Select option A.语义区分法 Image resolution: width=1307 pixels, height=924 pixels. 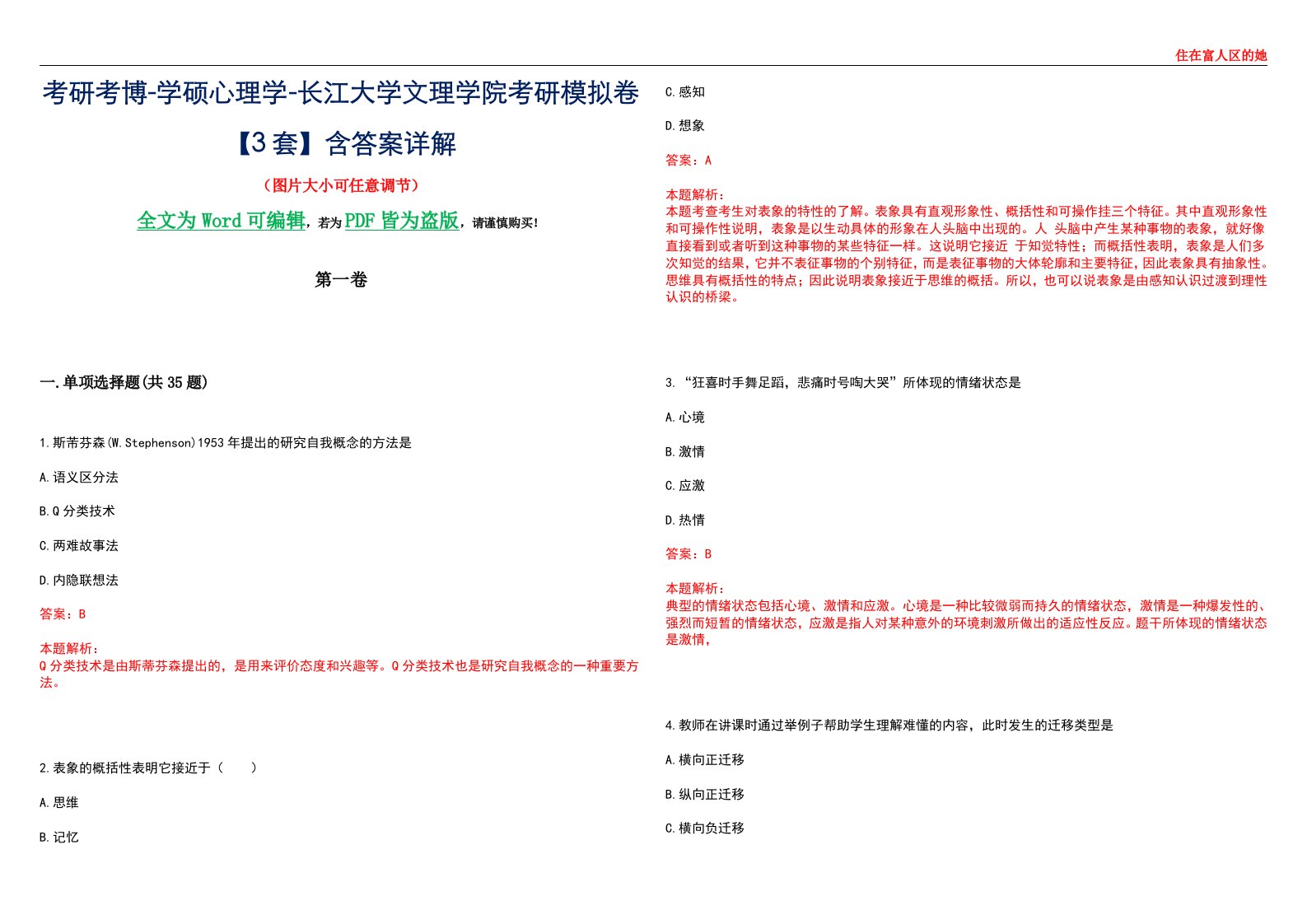point(78,478)
